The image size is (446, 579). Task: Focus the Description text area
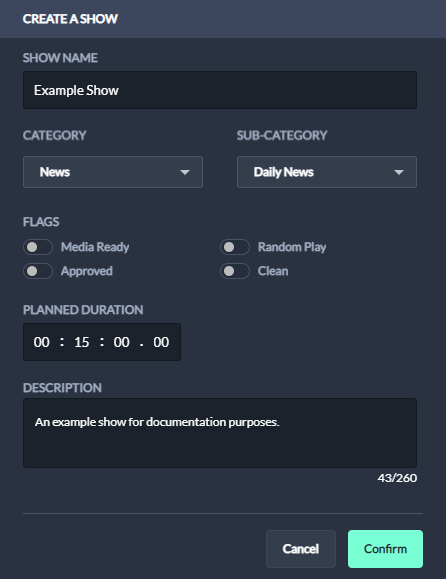click(x=220, y=433)
